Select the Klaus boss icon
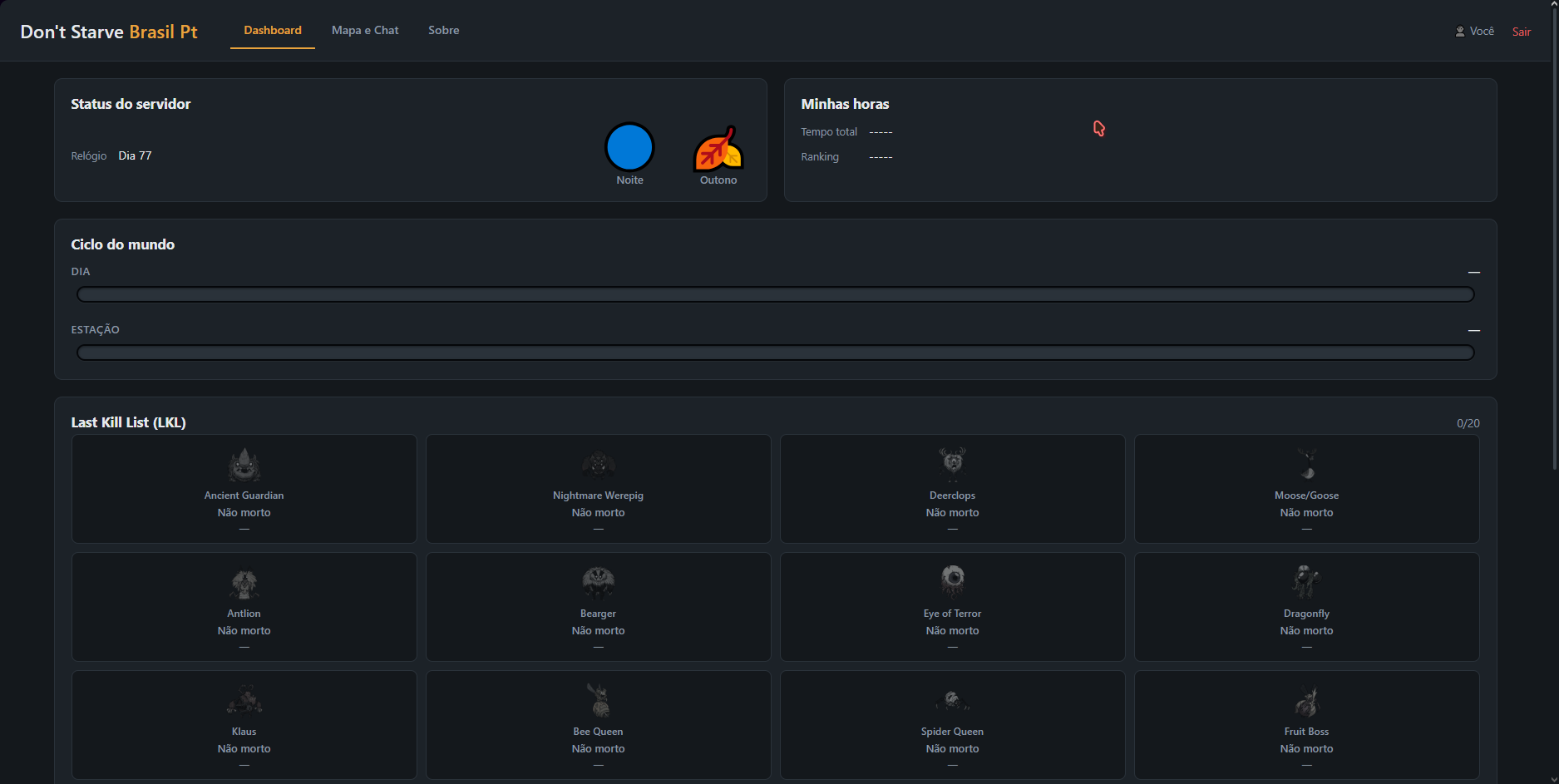 pos(244,701)
